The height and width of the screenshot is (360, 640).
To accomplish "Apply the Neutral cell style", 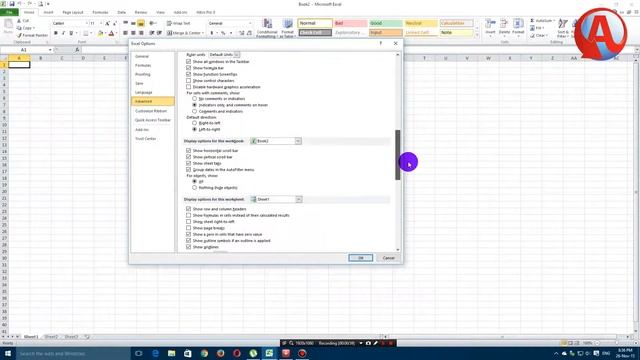I will pyautogui.click(x=420, y=23).
